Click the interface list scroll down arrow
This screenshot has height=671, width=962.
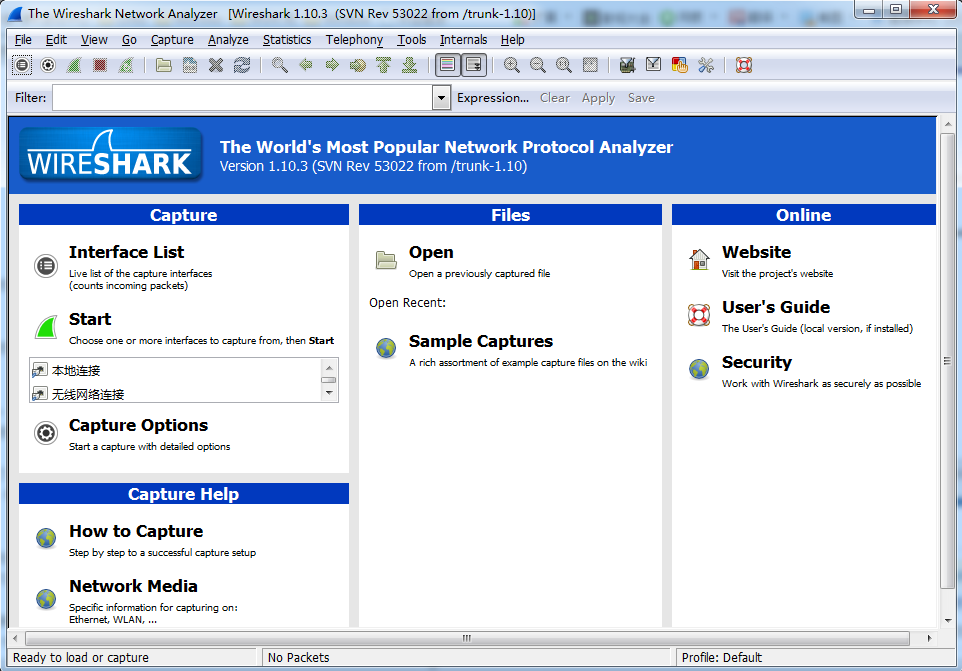click(x=329, y=393)
